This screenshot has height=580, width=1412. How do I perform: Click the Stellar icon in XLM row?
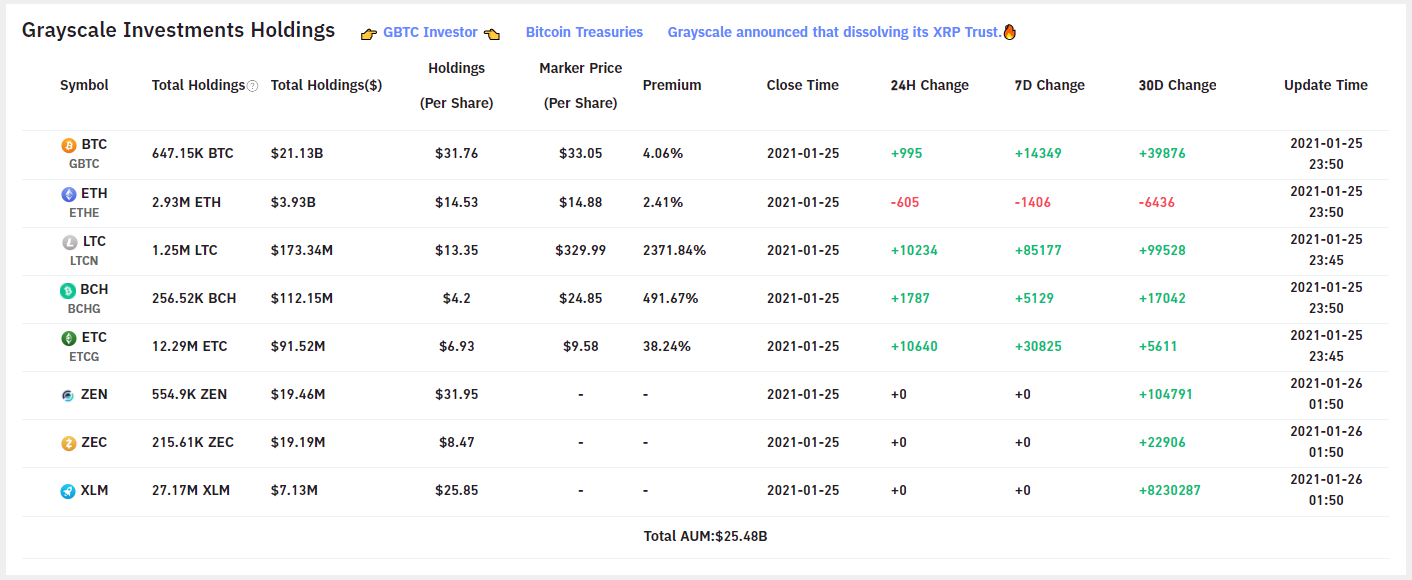(69, 491)
